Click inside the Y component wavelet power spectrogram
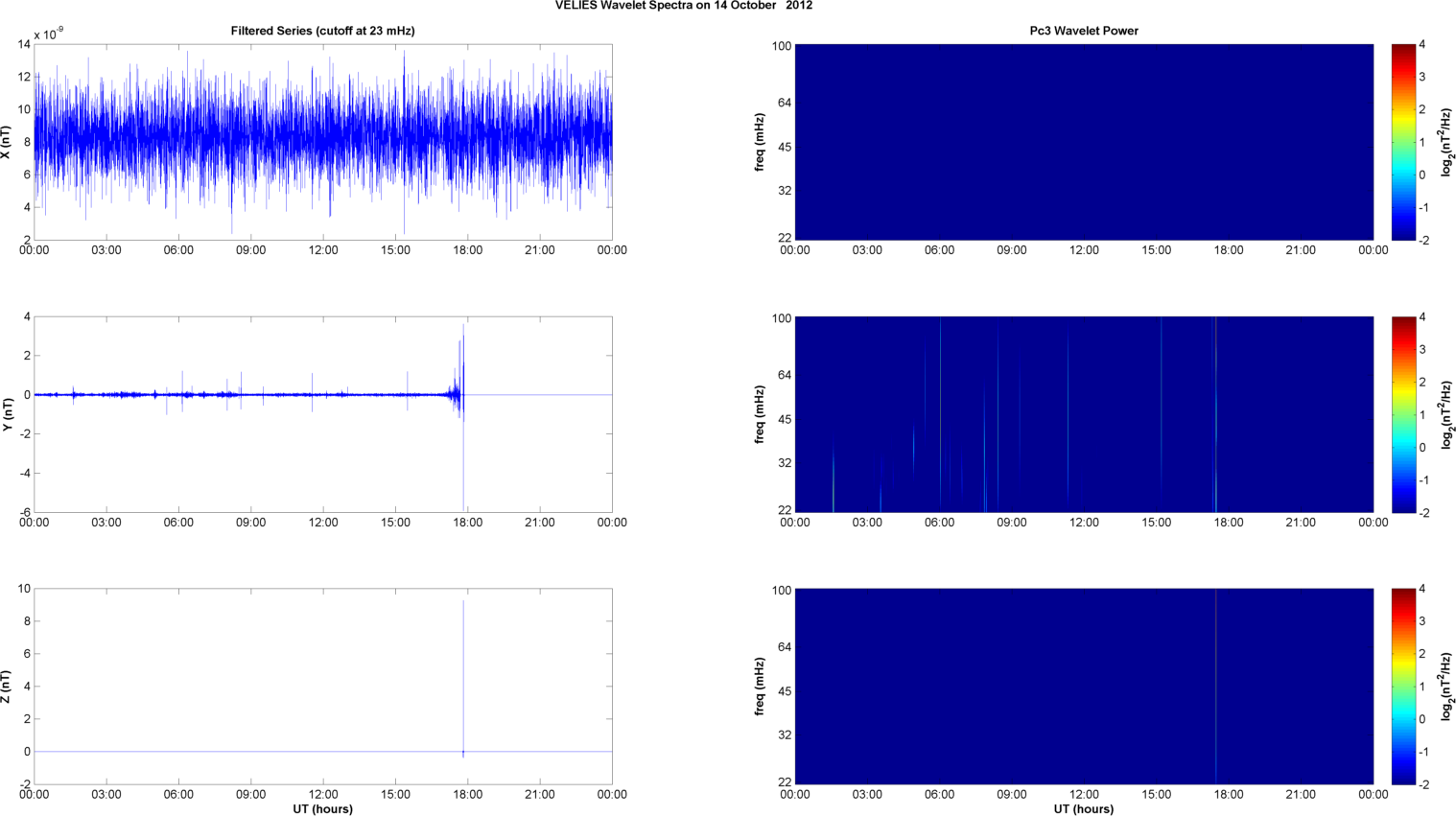1456x816 pixels. 1084,414
